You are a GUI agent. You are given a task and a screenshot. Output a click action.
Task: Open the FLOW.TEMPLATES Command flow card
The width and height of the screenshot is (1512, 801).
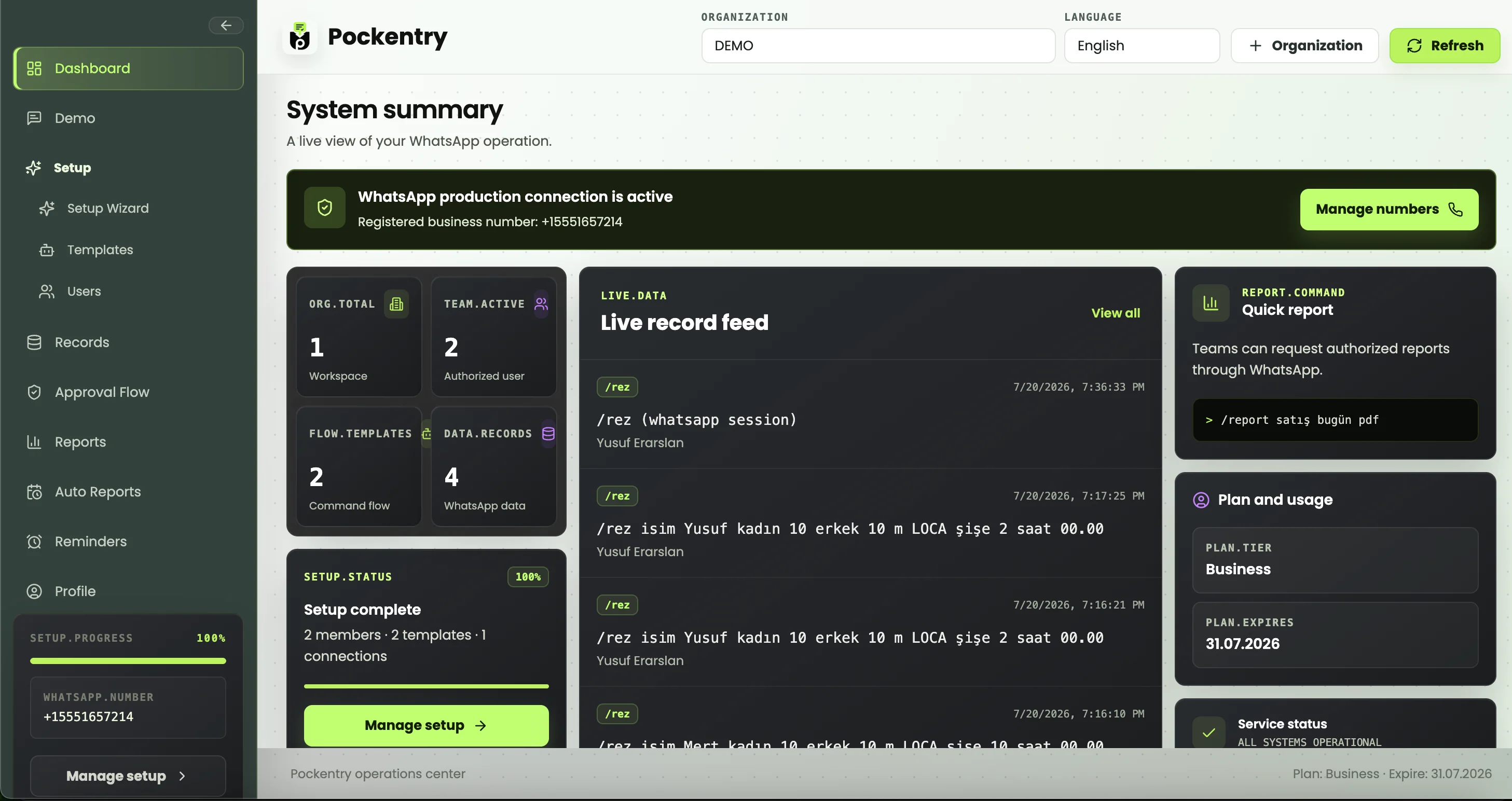tap(359, 466)
